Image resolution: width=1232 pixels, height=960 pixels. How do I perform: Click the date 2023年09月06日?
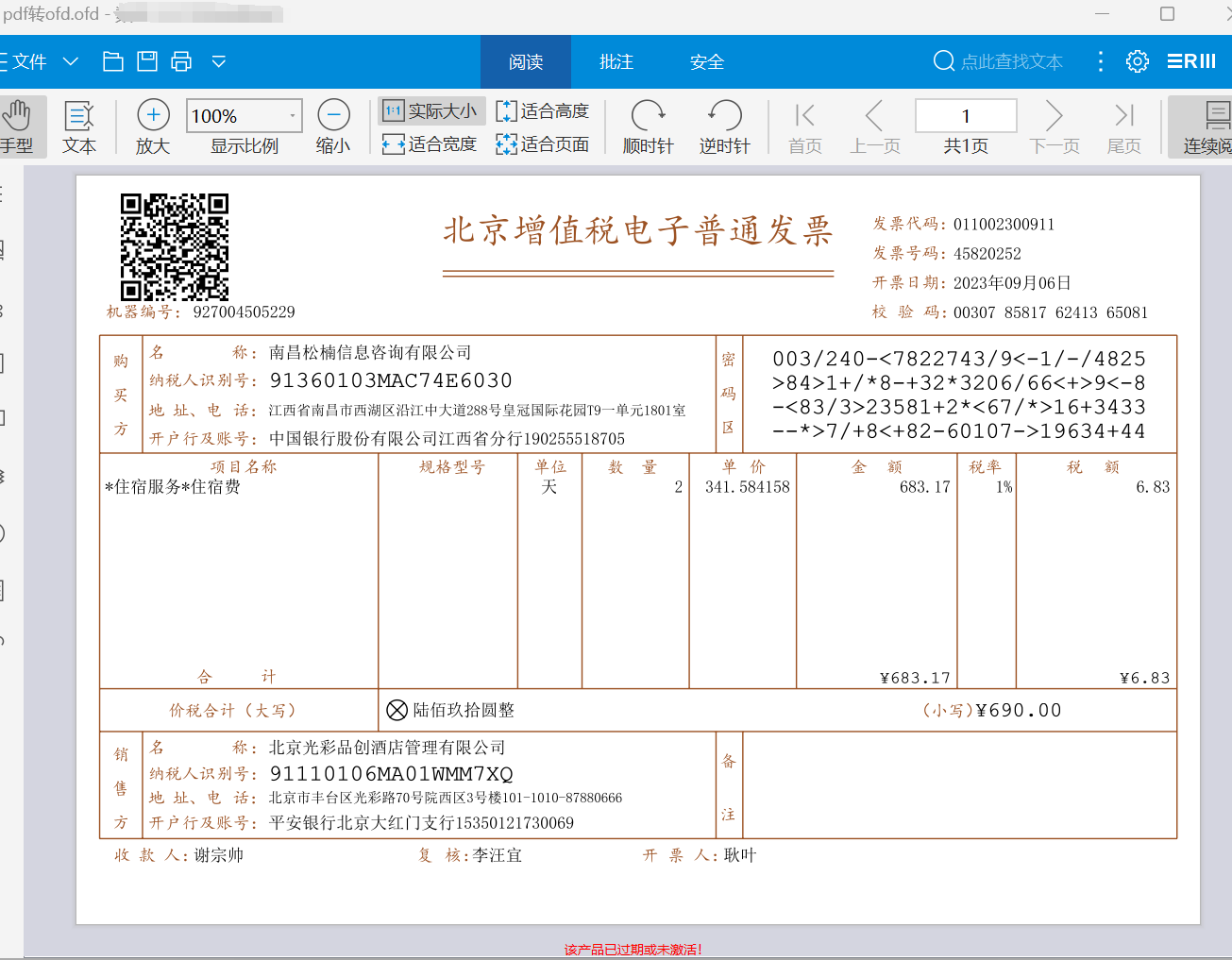click(1012, 283)
